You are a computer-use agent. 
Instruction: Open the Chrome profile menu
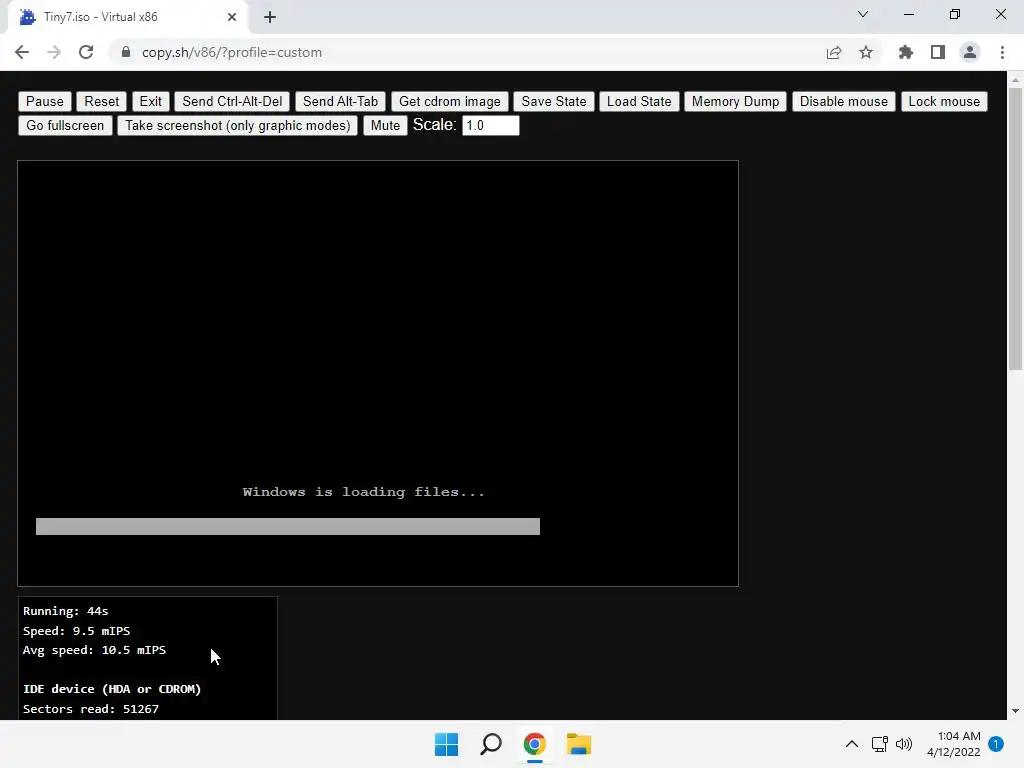click(970, 52)
